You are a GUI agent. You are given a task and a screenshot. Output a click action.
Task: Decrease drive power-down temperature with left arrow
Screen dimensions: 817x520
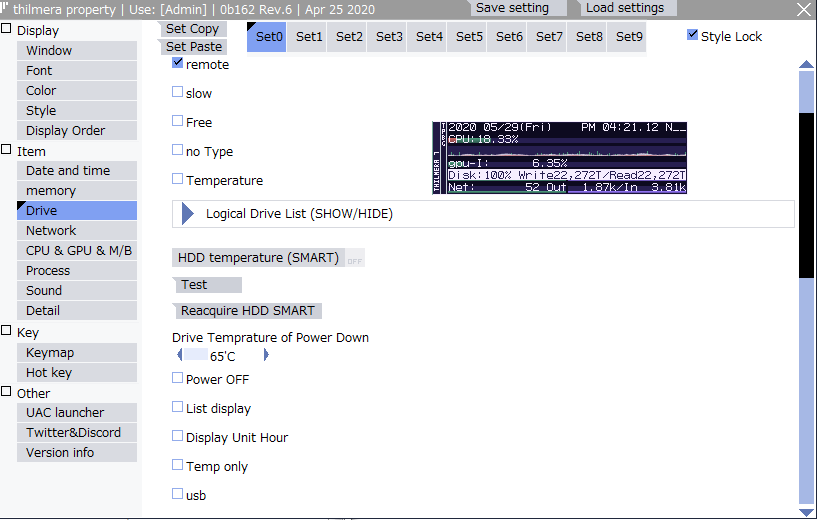[180, 355]
